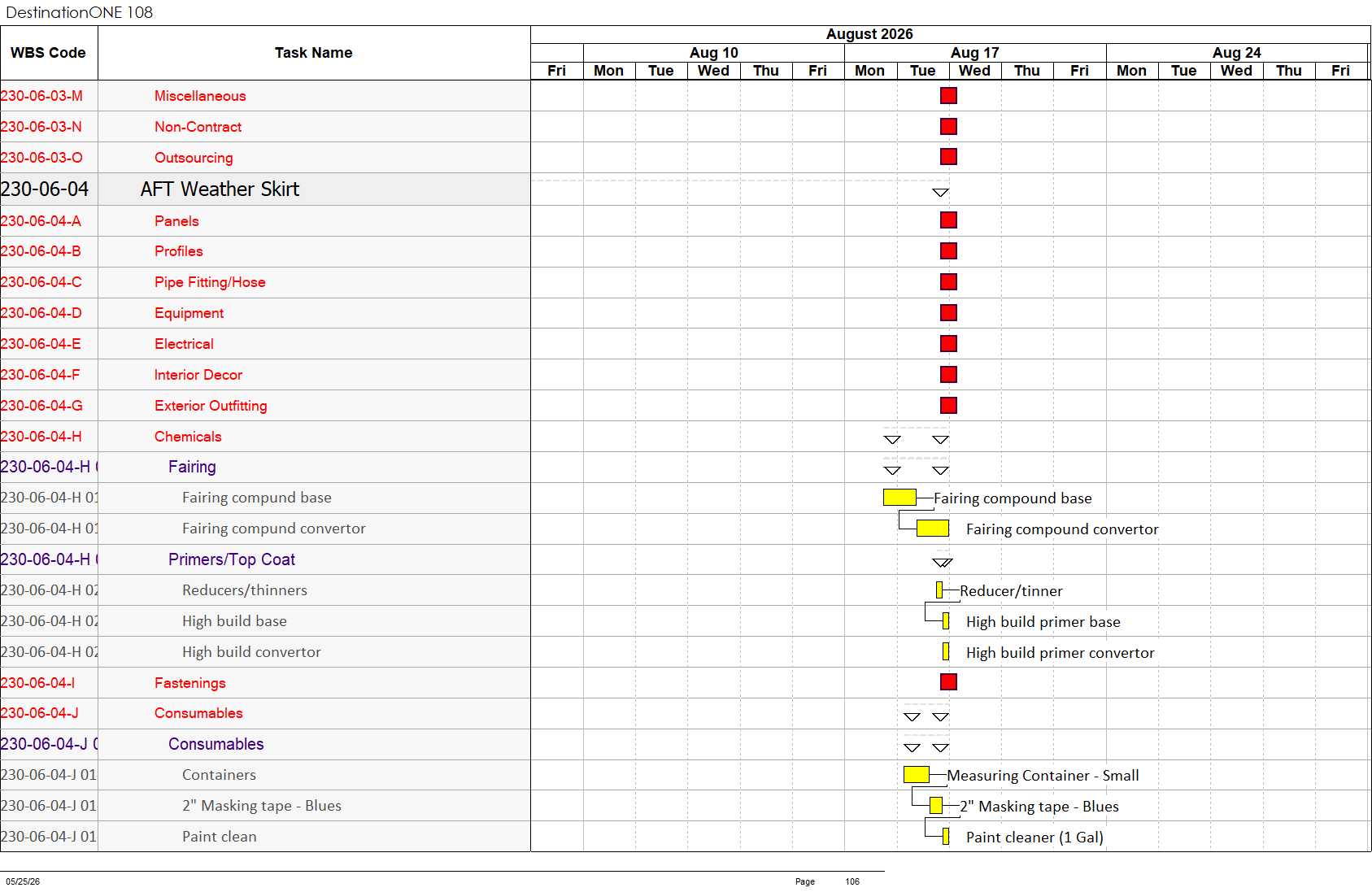The image size is (1372, 892).
Task: Select the small Reducer/tinner yellow bar
Action: [x=939, y=590]
